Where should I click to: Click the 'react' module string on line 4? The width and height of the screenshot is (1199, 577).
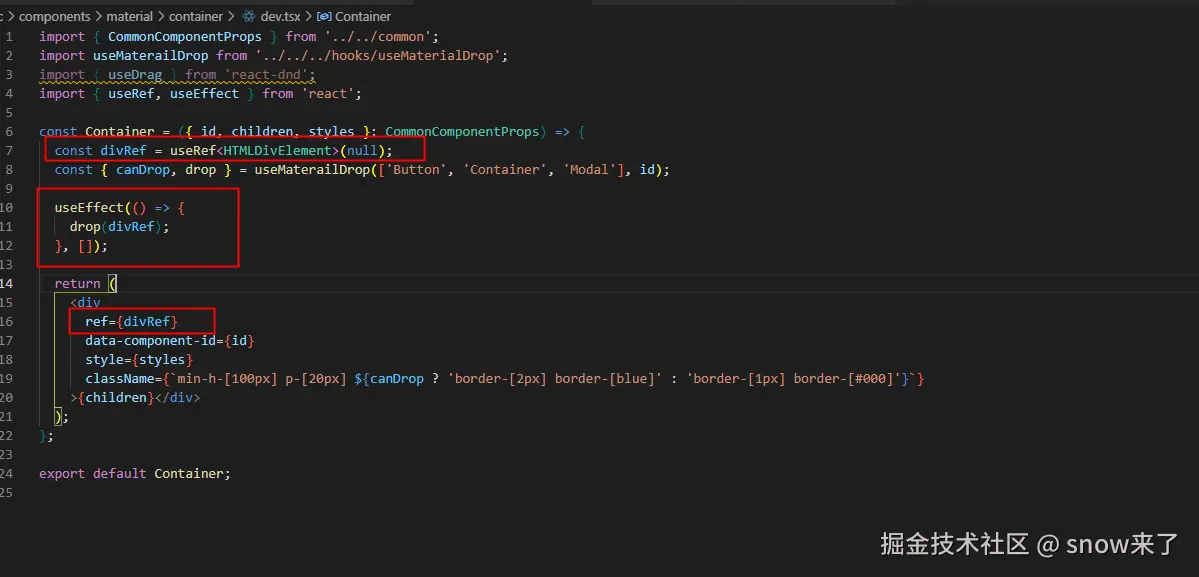327,93
